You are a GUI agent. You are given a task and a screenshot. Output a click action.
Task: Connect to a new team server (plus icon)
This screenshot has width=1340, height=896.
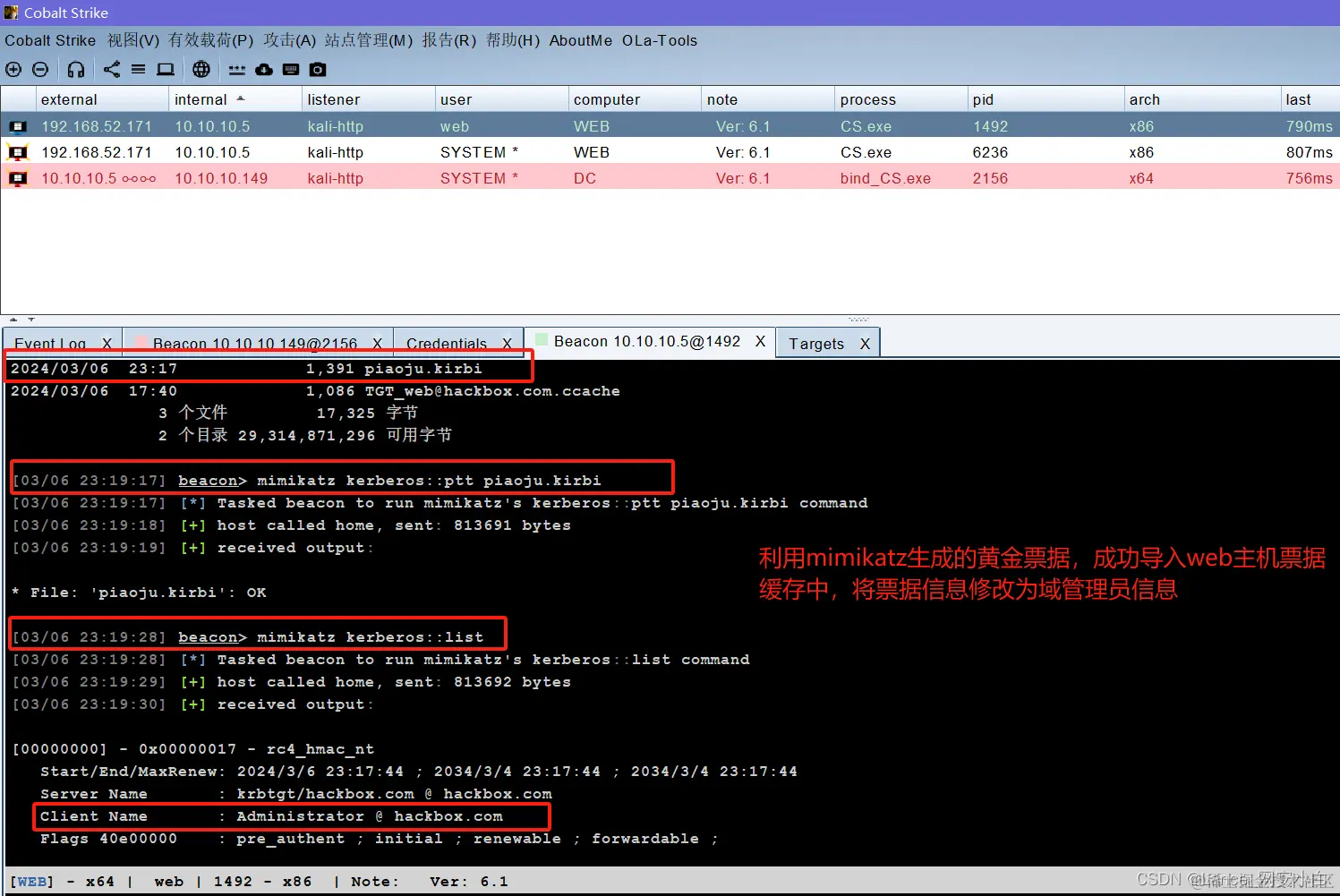pyautogui.click(x=13, y=70)
